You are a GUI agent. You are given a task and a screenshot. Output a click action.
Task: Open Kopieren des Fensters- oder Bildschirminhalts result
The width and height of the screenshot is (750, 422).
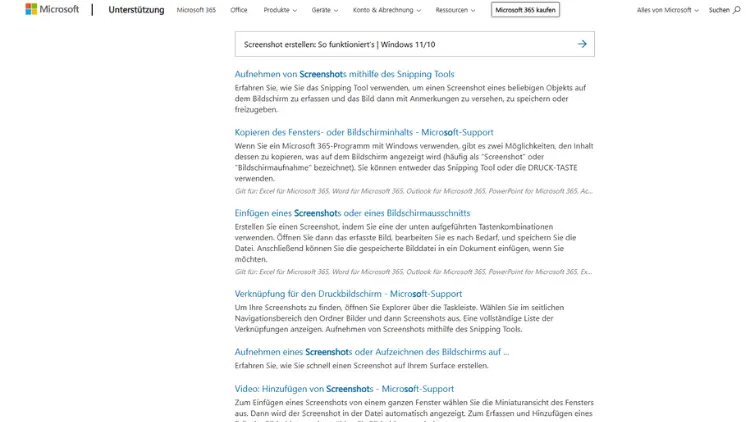pyautogui.click(x=364, y=132)
